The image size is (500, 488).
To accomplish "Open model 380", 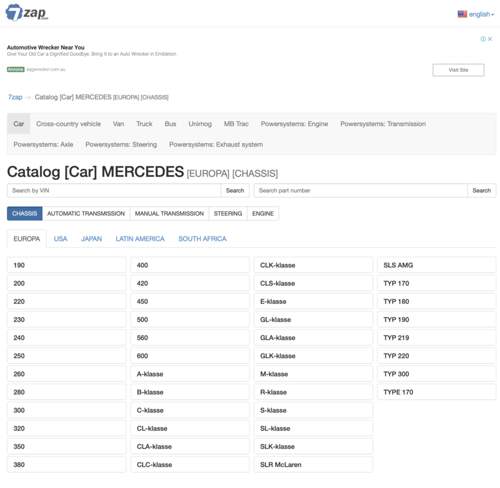I will 67,464.
